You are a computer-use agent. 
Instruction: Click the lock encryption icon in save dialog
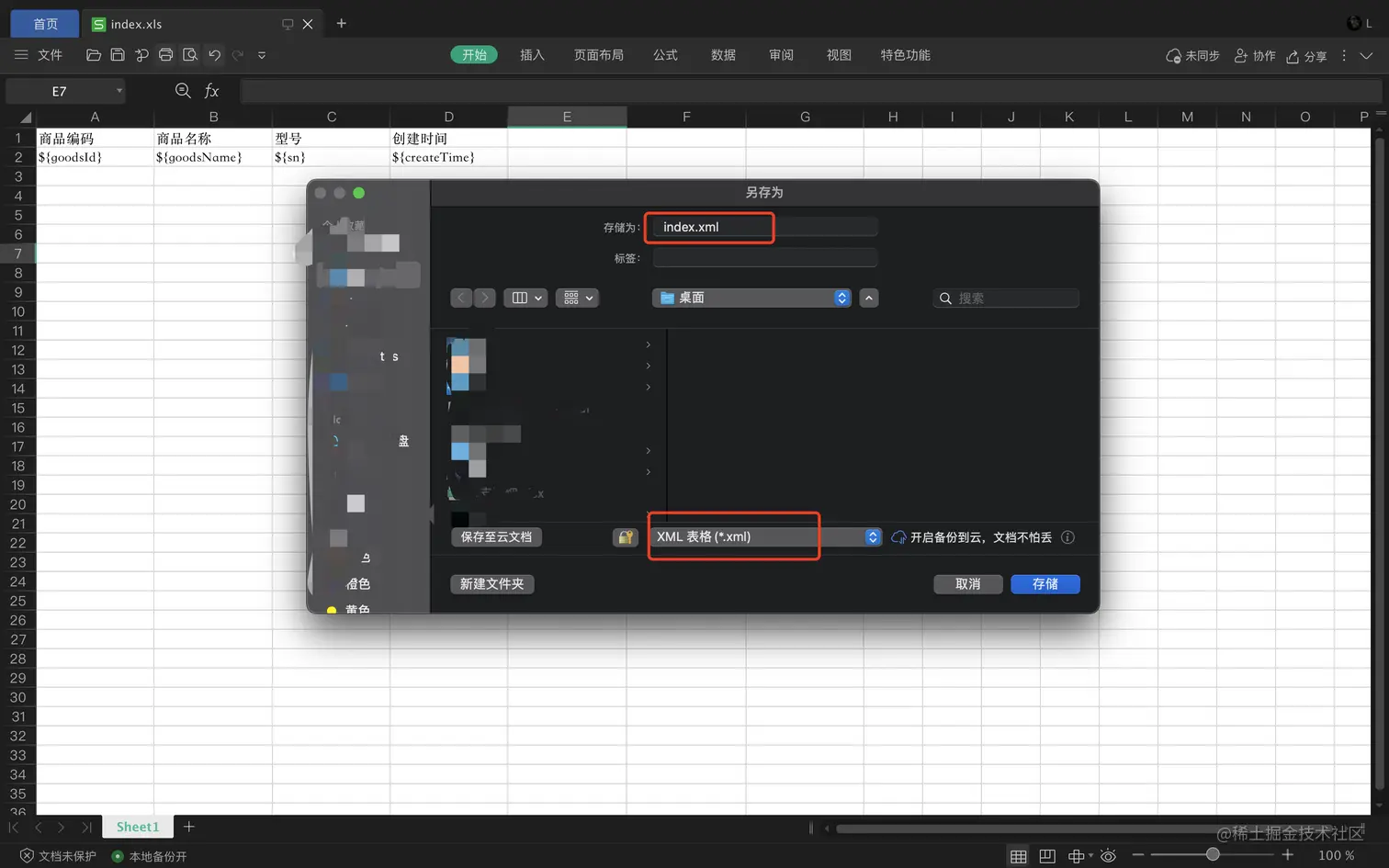pyautogui.click(x=626, y=537)
